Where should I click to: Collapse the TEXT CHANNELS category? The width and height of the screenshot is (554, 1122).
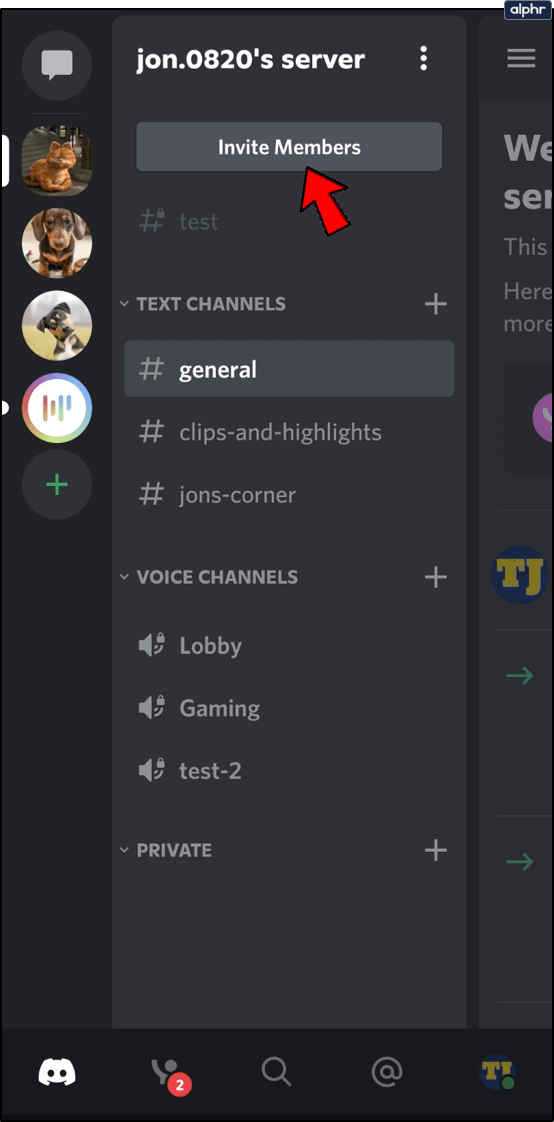pos(203,304)
